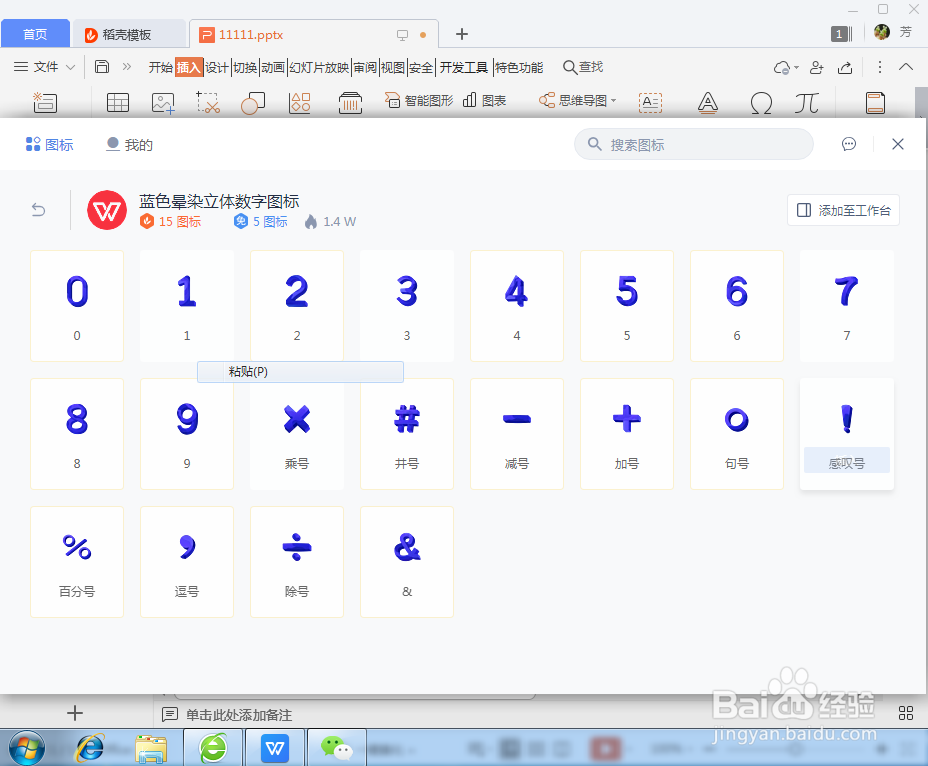
Task: Open the 稻壳模板 tab
Action: pyautogui.click(x=127, y=34)
